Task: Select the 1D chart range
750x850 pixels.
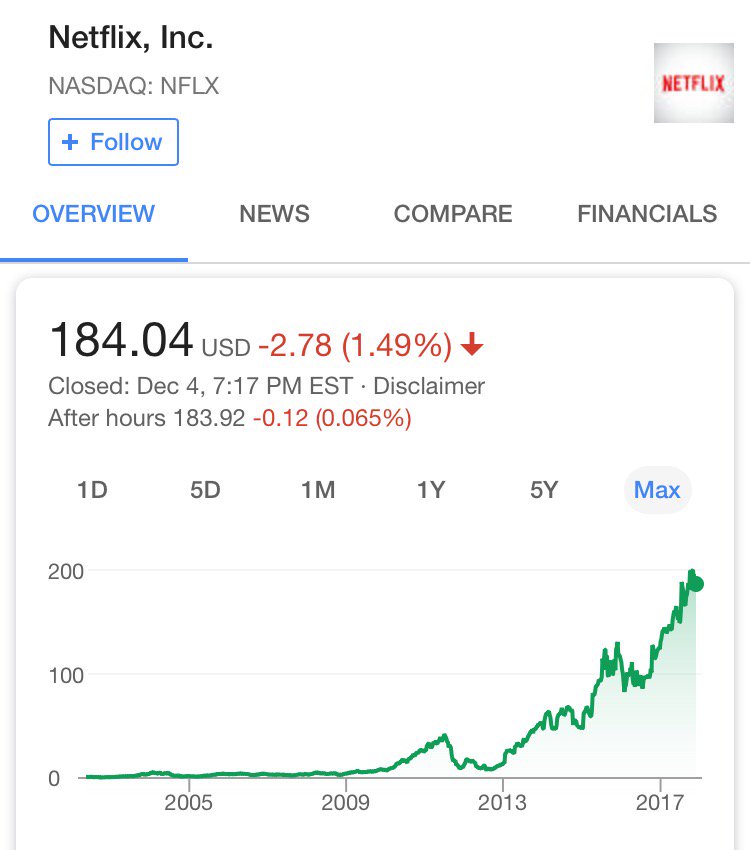Action: 92,490
